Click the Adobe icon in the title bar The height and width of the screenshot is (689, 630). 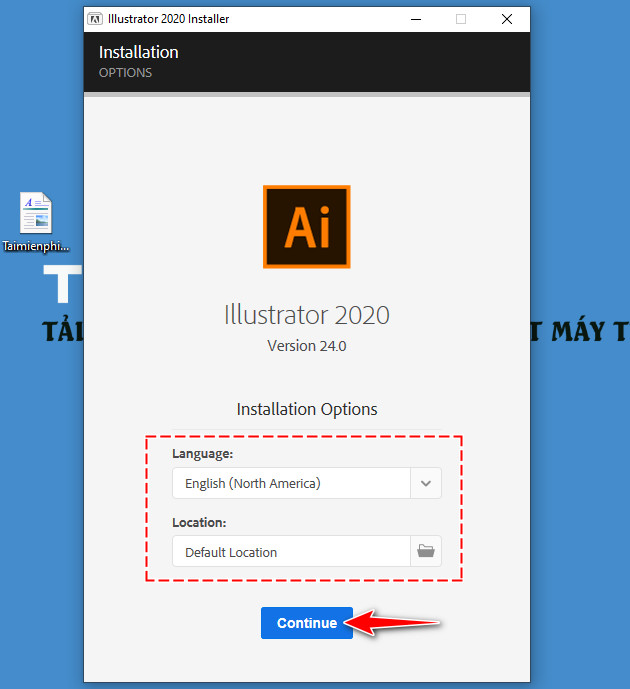click(x=94, y=19)
